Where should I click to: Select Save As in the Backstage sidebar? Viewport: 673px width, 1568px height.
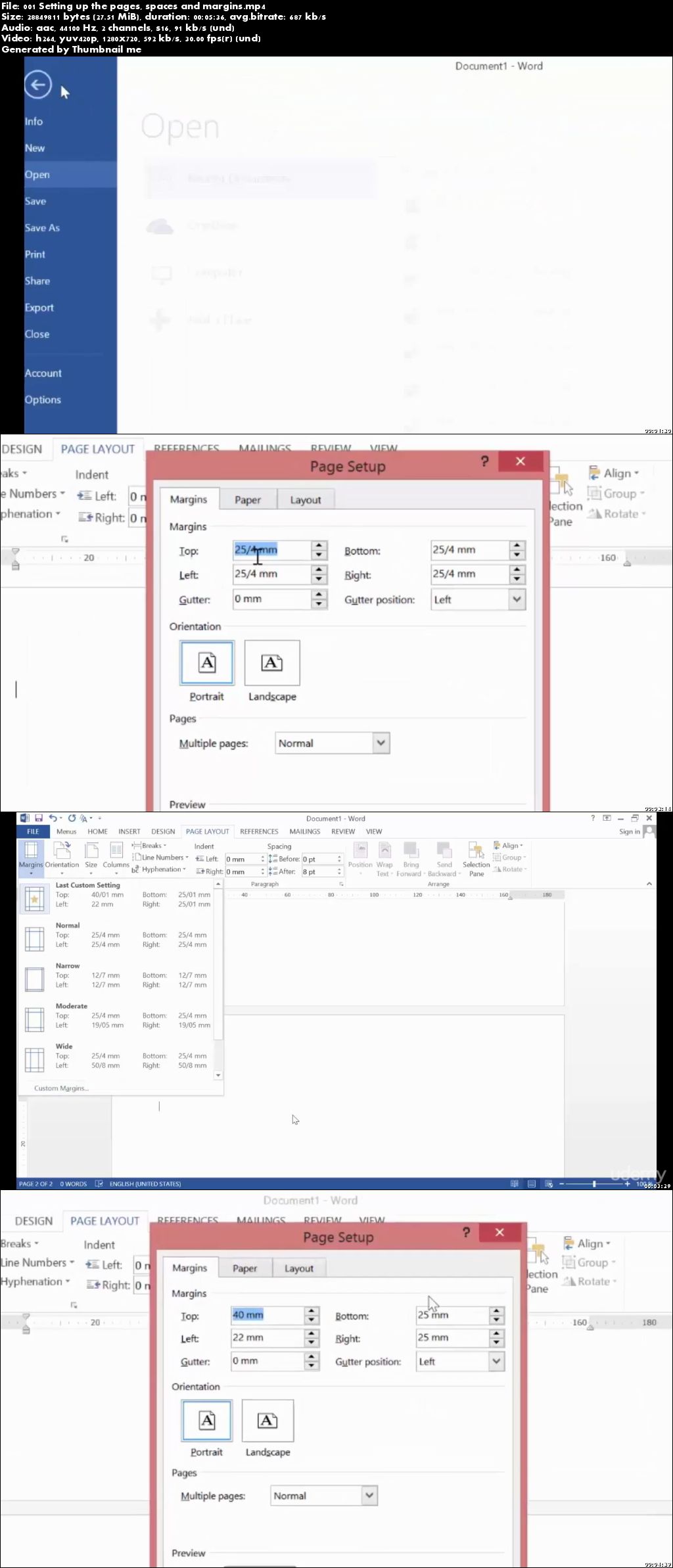point(42,227)
